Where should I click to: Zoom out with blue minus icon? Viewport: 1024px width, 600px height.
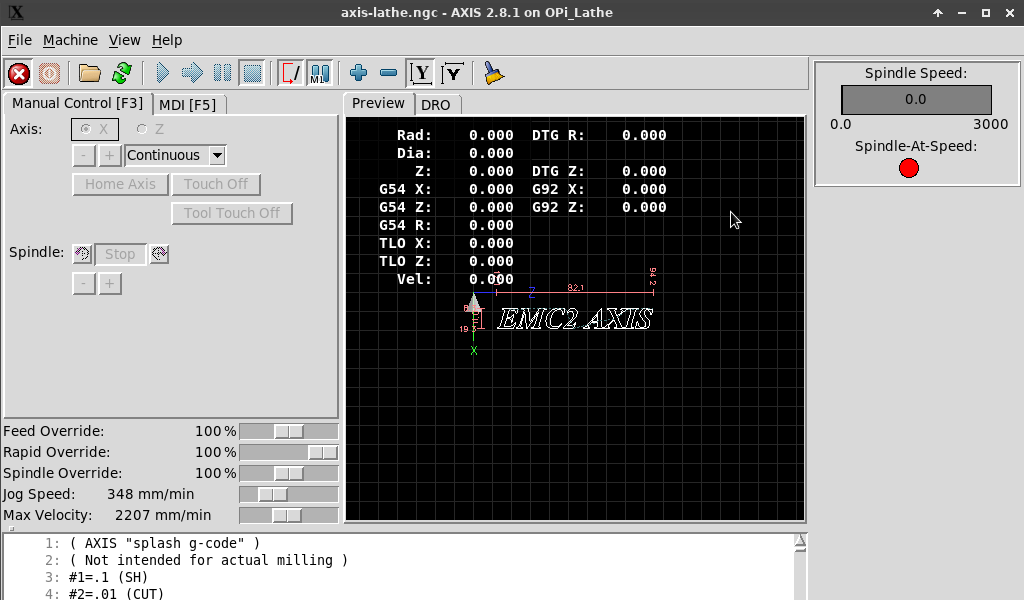pos(389,73)
